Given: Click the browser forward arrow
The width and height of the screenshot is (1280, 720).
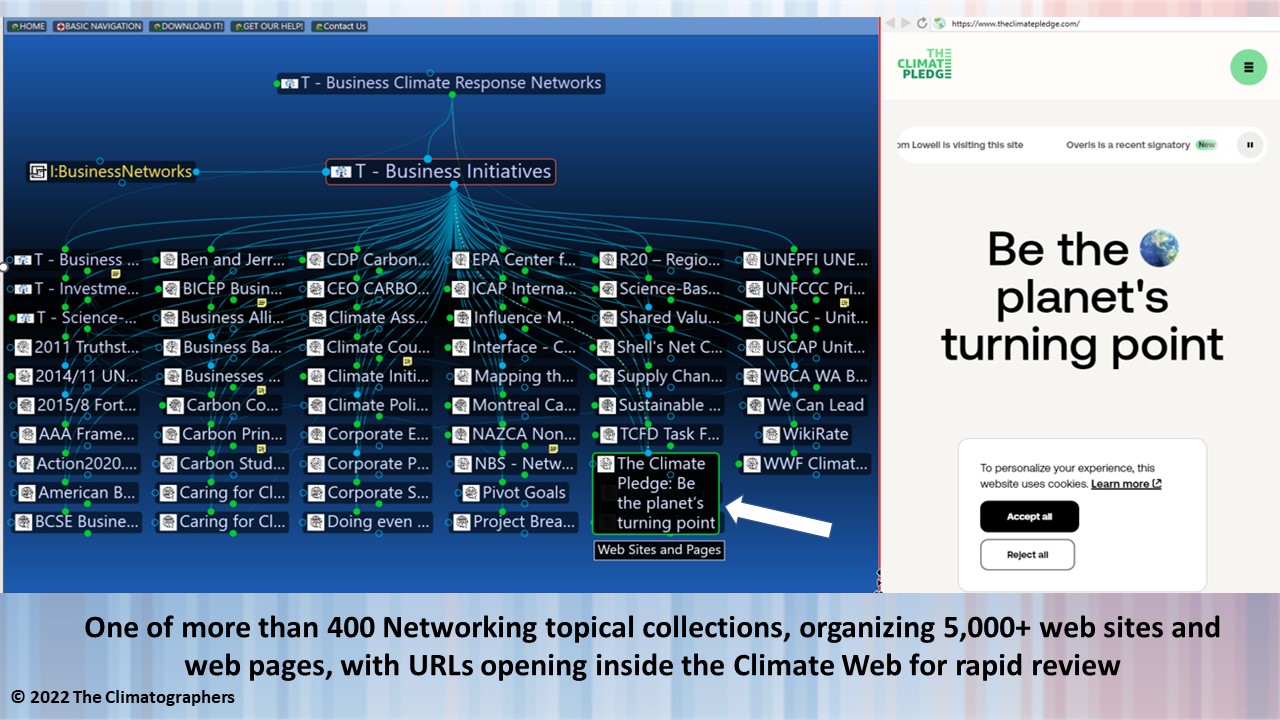Looking at the screenshot, I should [906, 23].
